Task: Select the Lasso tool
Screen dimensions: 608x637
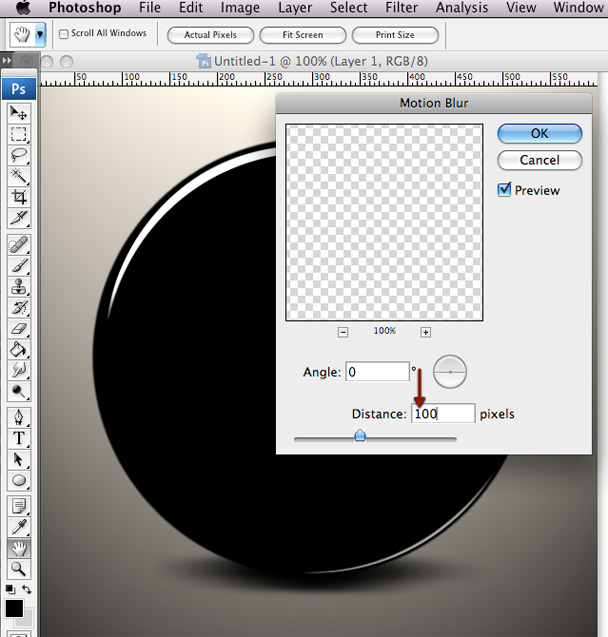Action: 18,155
